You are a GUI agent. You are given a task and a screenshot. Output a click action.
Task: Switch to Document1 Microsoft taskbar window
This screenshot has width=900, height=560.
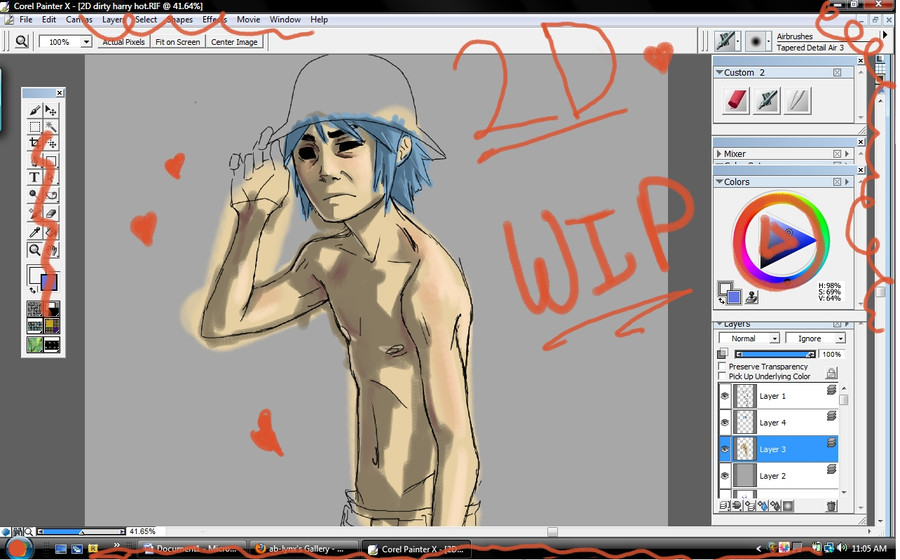193,549
